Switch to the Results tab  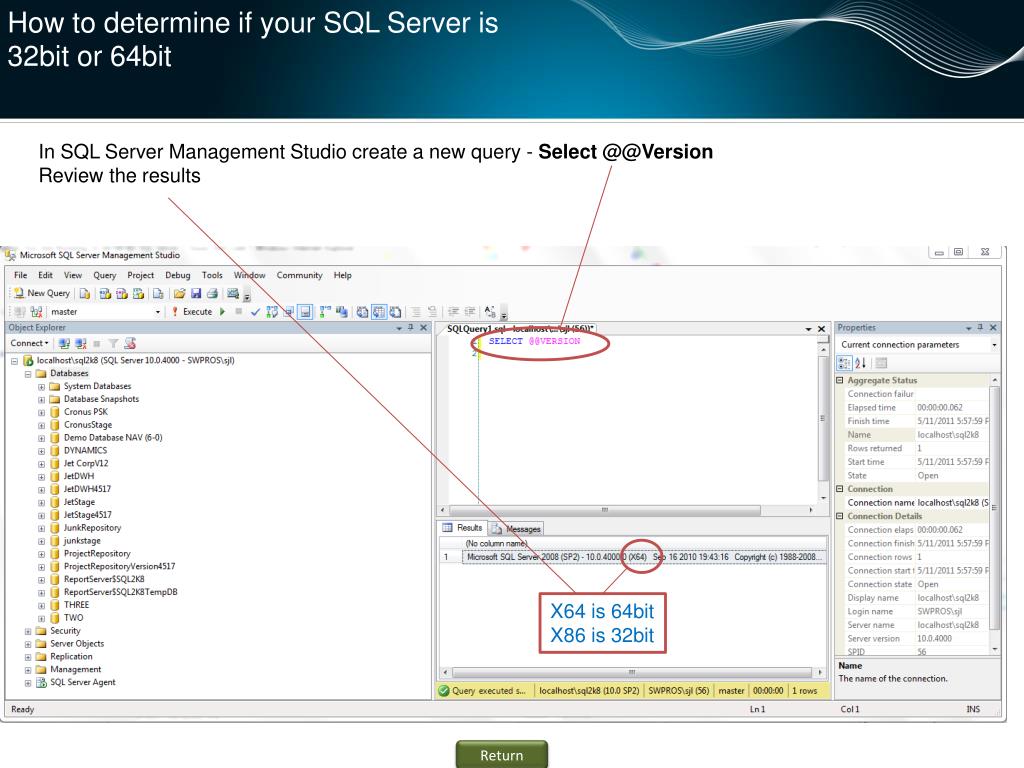click(x=463, y=528)
